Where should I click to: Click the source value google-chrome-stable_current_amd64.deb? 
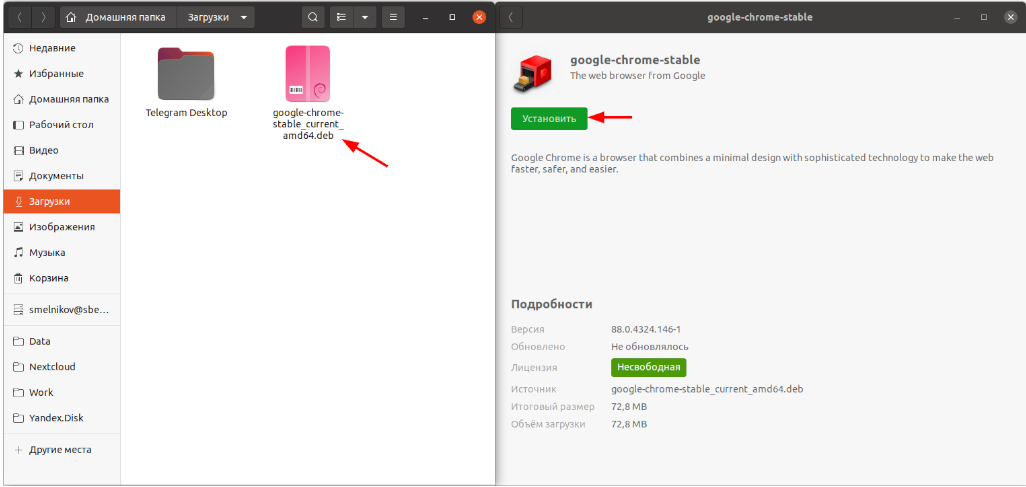coord(707,389)
